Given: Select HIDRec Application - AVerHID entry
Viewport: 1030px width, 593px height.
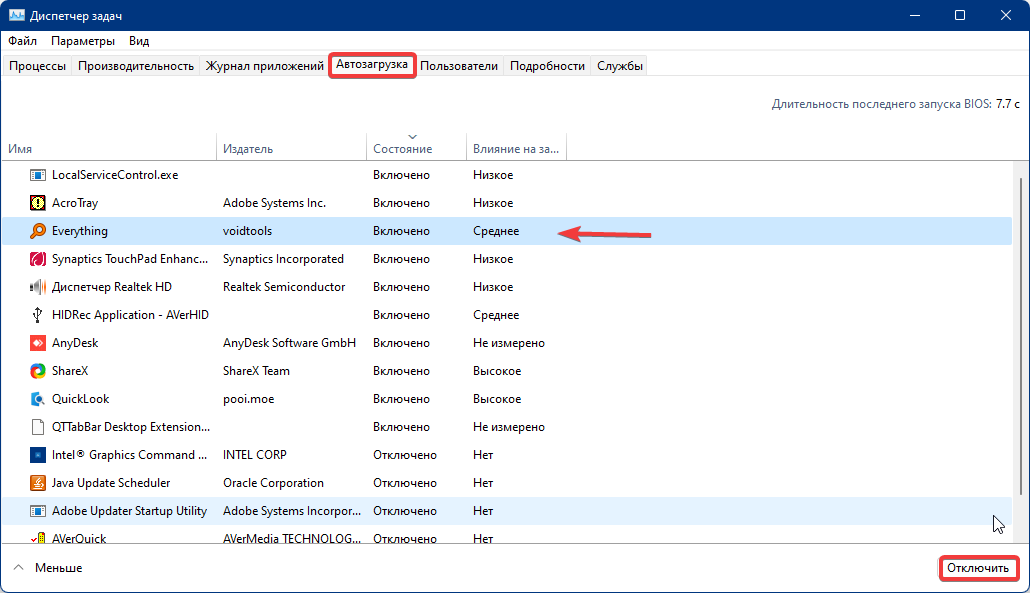Looking at the screenshot, I should click(x=130, y=315).
